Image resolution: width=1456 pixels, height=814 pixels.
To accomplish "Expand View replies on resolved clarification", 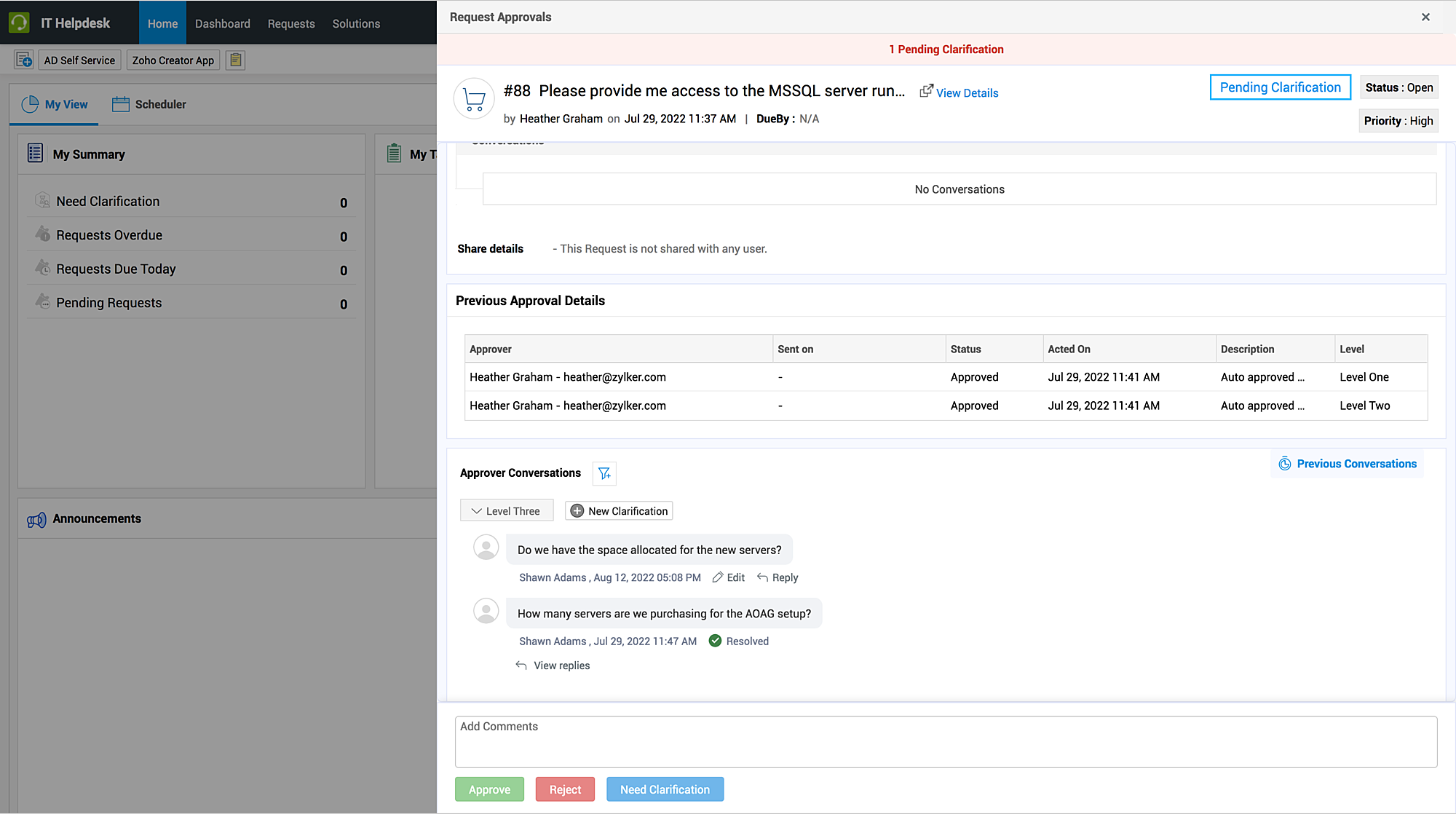I will pos(561,665).
